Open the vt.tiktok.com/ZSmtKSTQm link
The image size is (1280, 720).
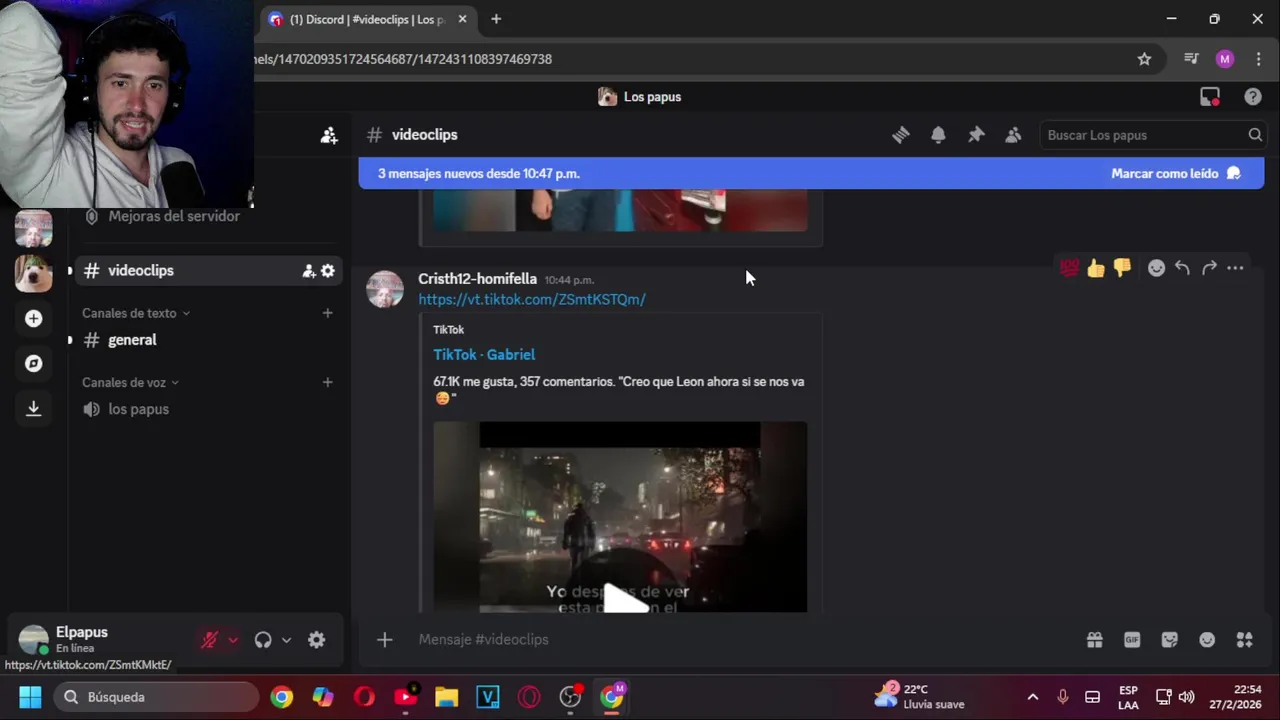coord(532,299)
